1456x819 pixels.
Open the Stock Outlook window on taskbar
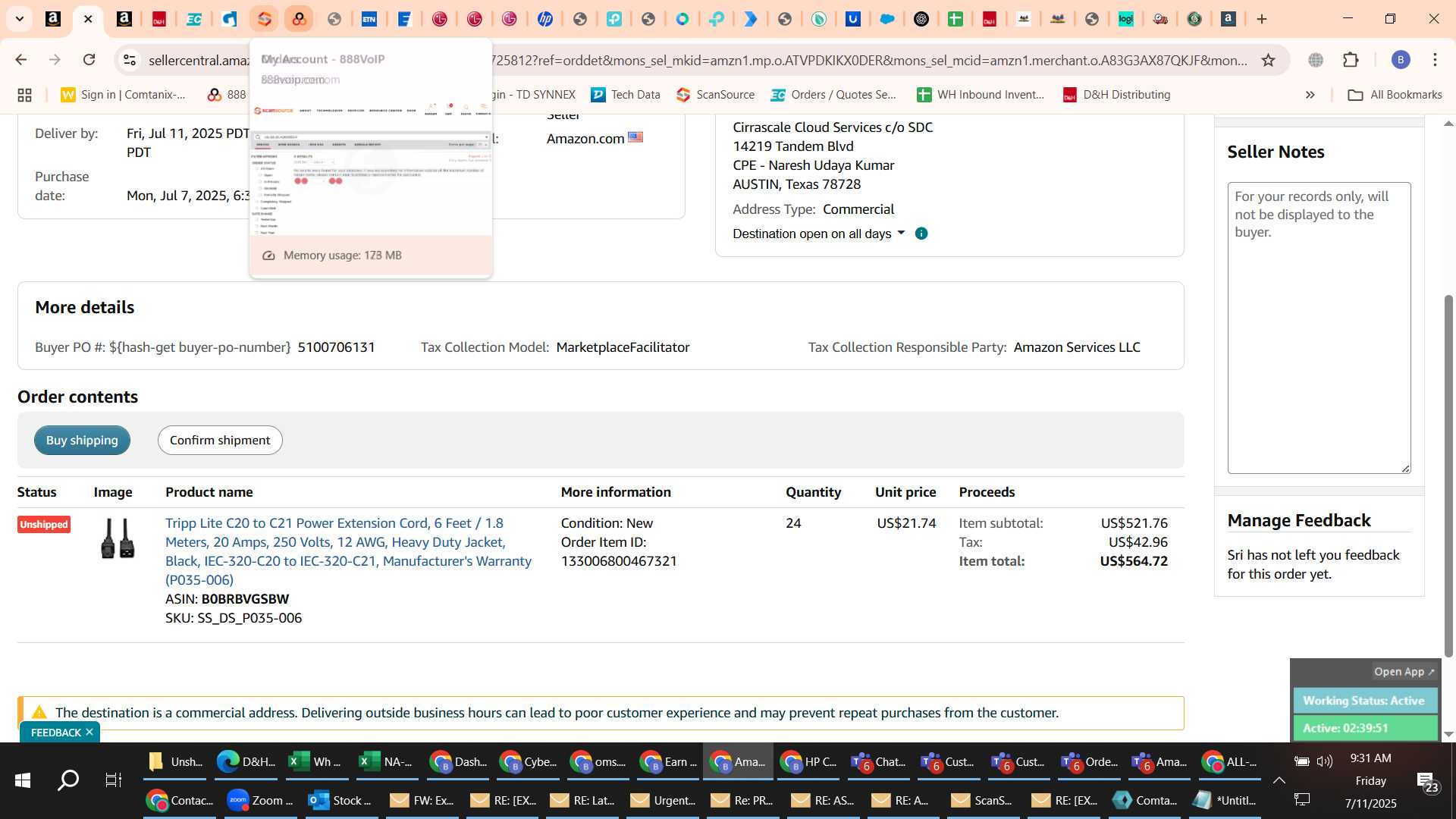(340, 801)
